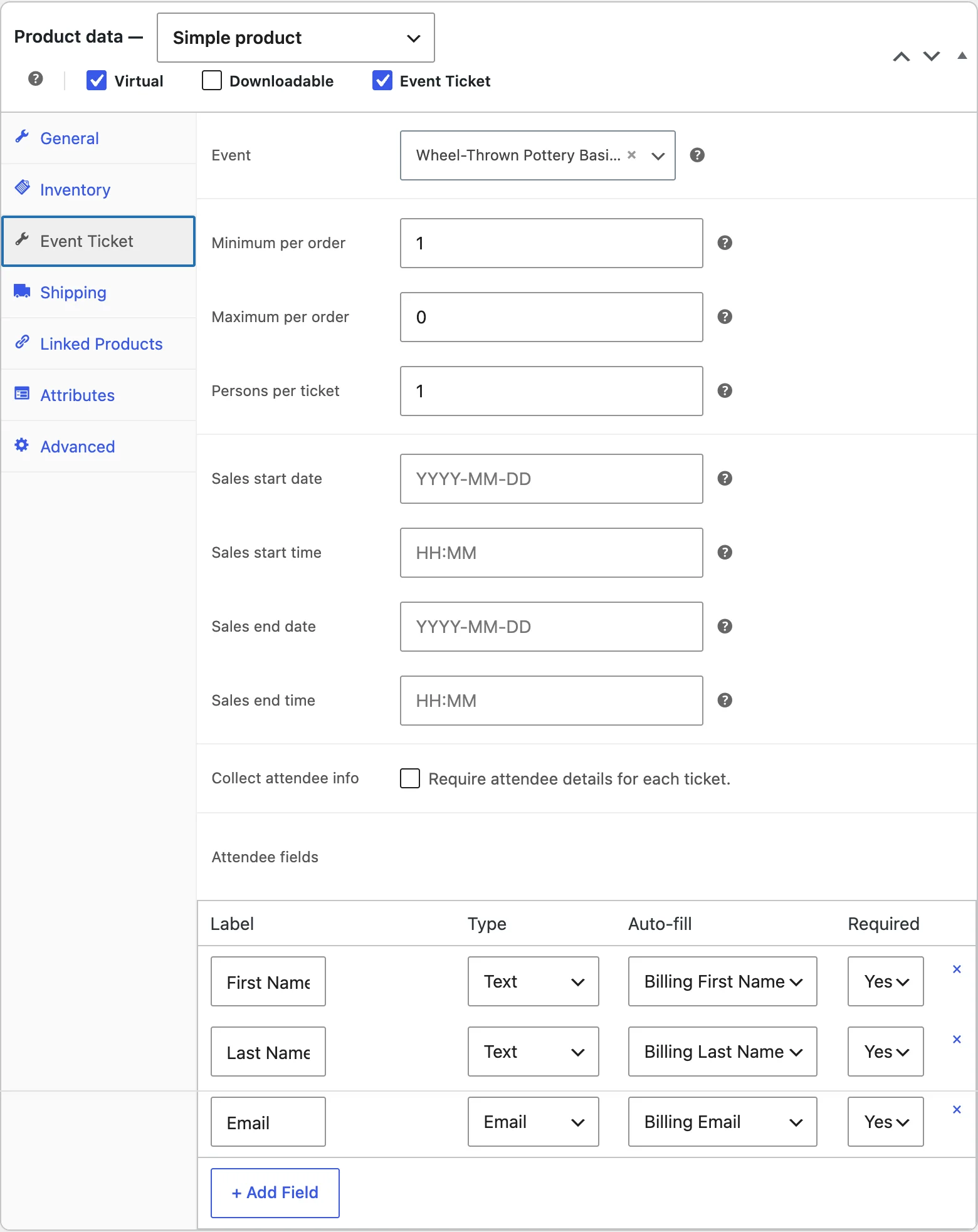This screenshot has height=1232, width=978.
Task: Open Type dropdown for First Name row
Action: point(534,981)
